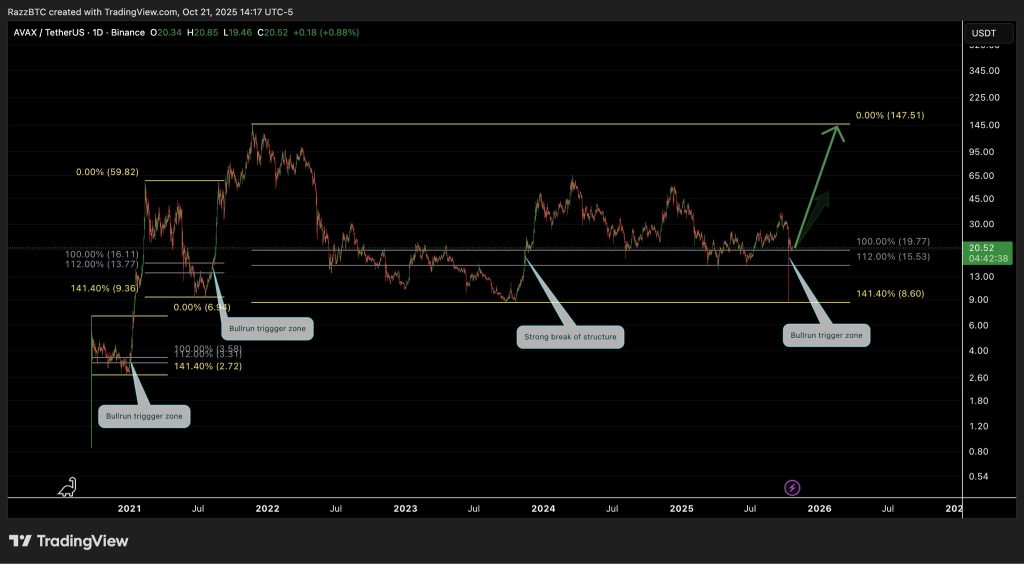Click the 2024 label on time axis
This screenshot has width=1024, height=564.
pos(543,509)
